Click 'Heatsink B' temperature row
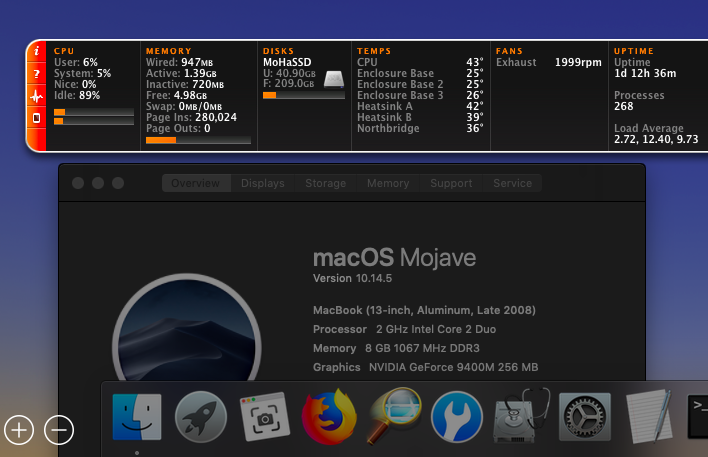Screen dimensions: 708x457 coord(420,117)
